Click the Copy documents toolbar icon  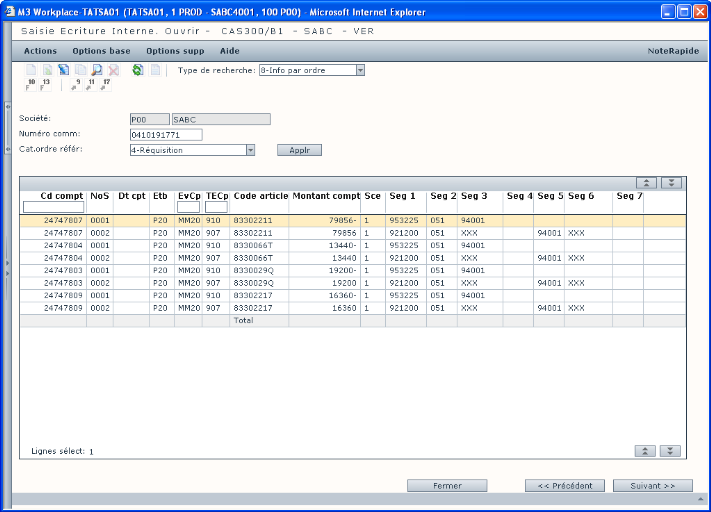(81, 70)
